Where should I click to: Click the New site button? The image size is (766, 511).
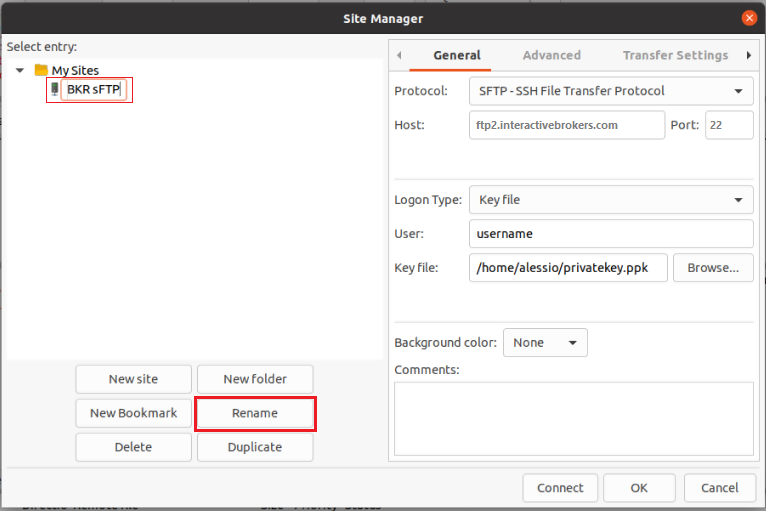pos(133,379)
